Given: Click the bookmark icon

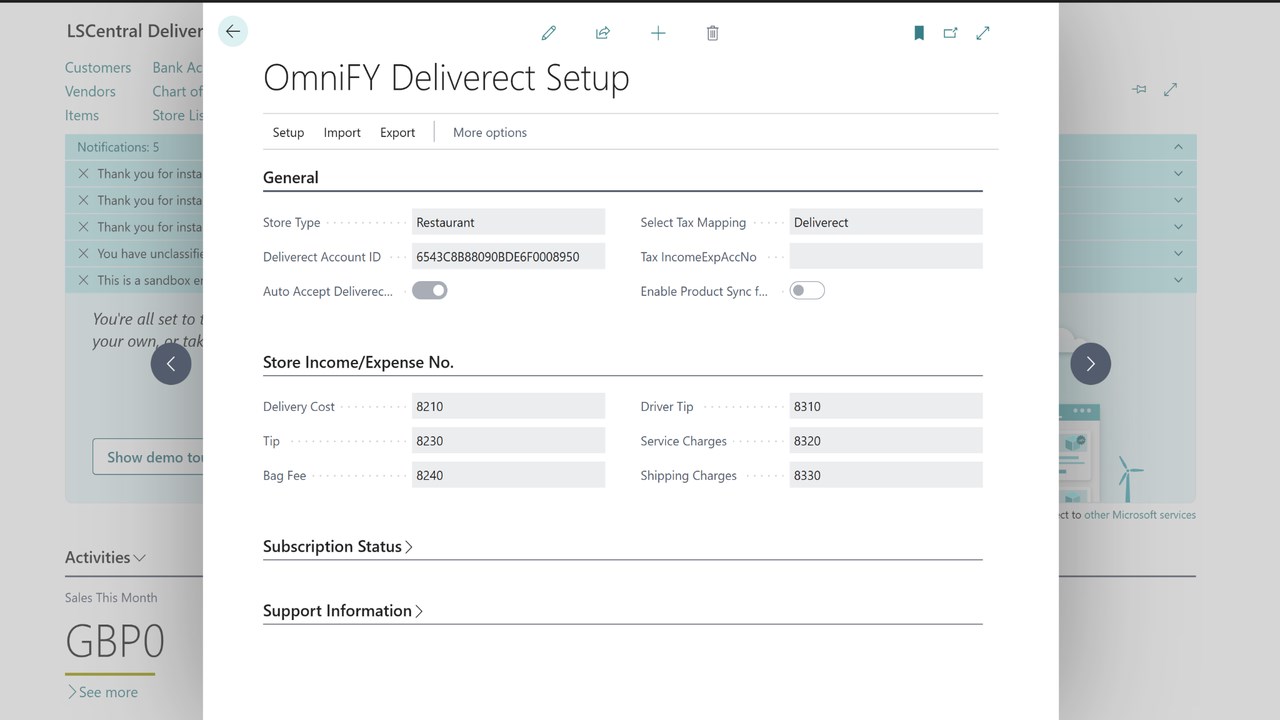Looking at the screenshot, I should point(919,33).
